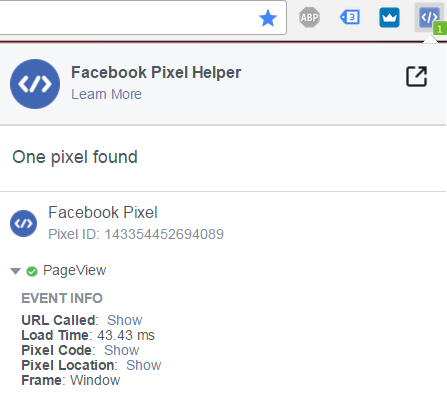Image resolution: width=447 pixels, height=398 pixels.
Task: Click the large Pixel Helper logo
Action: (x=35, y=84)
